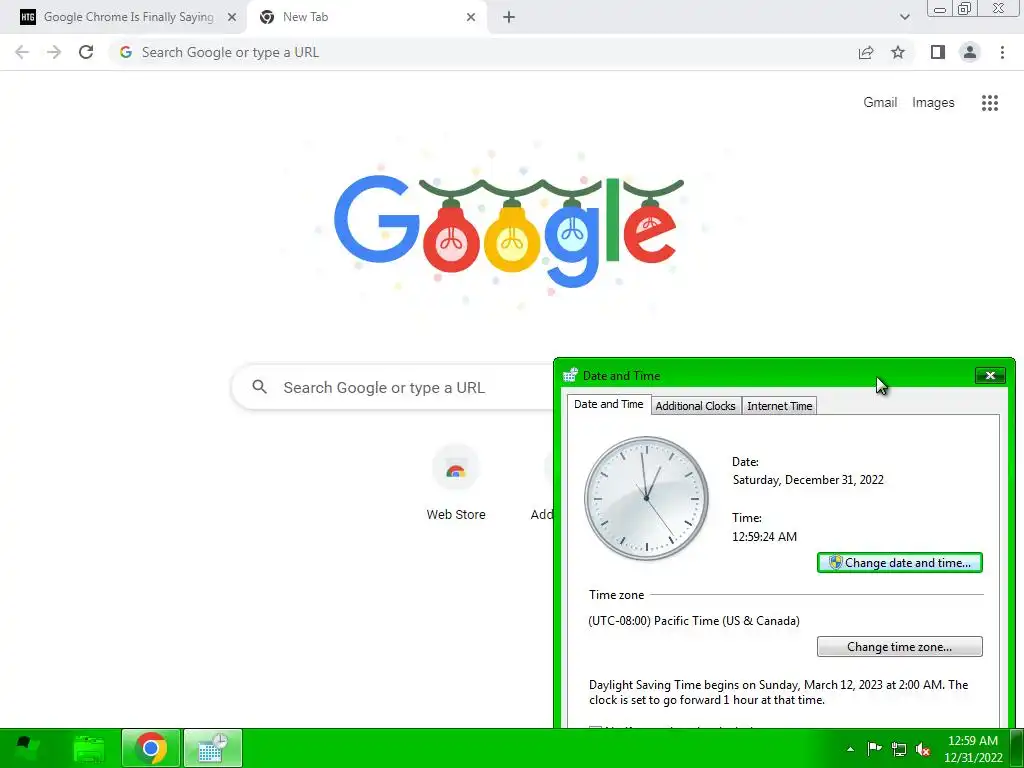Click the muted volume tray icon
This screenshot has height=768, width=1024.
coord(923,749)
